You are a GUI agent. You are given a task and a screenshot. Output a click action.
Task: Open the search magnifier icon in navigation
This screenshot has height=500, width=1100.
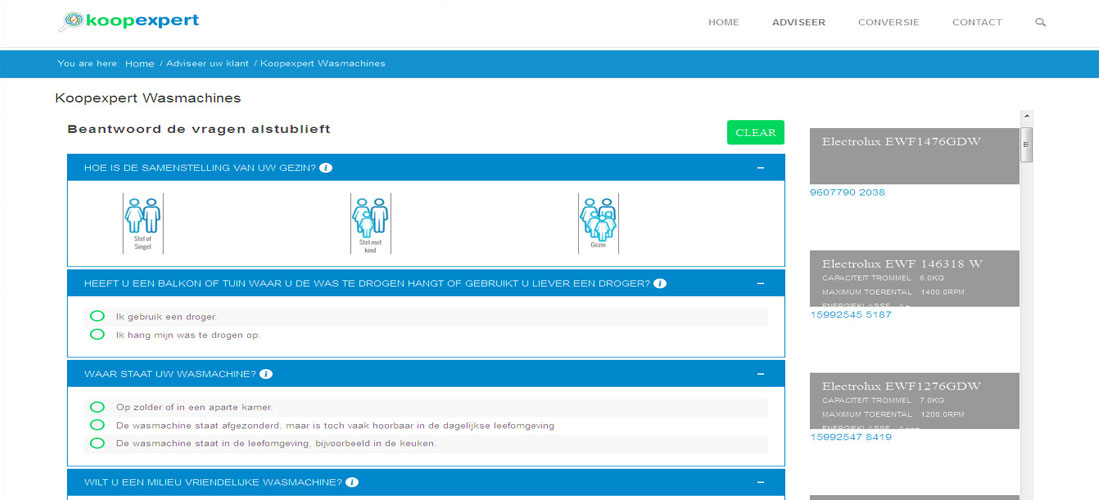tap(1040, 22)
